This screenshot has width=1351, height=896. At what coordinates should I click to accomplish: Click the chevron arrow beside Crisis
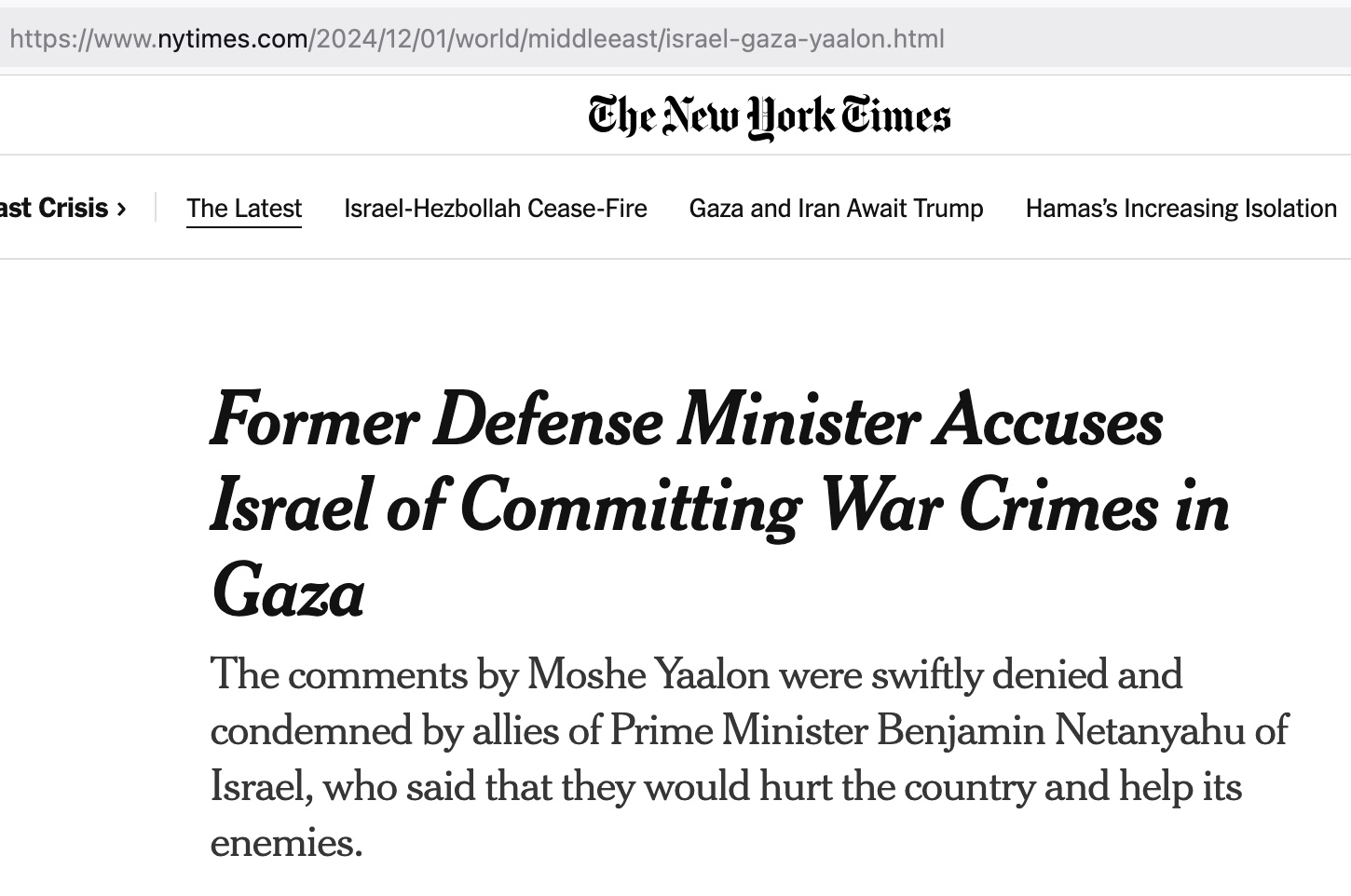coord(121,209)
